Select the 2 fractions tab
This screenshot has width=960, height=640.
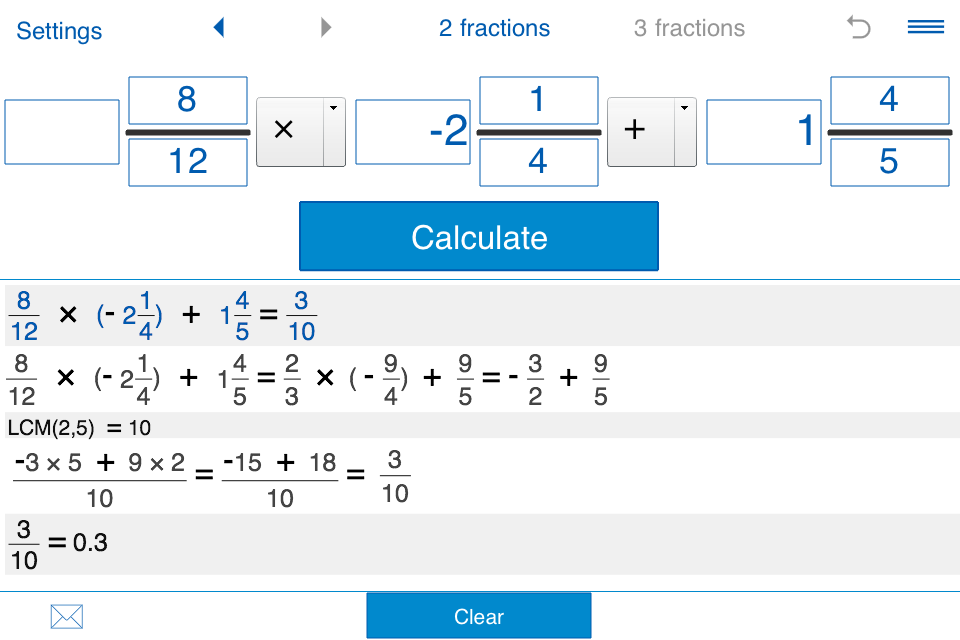click(494, 27)
